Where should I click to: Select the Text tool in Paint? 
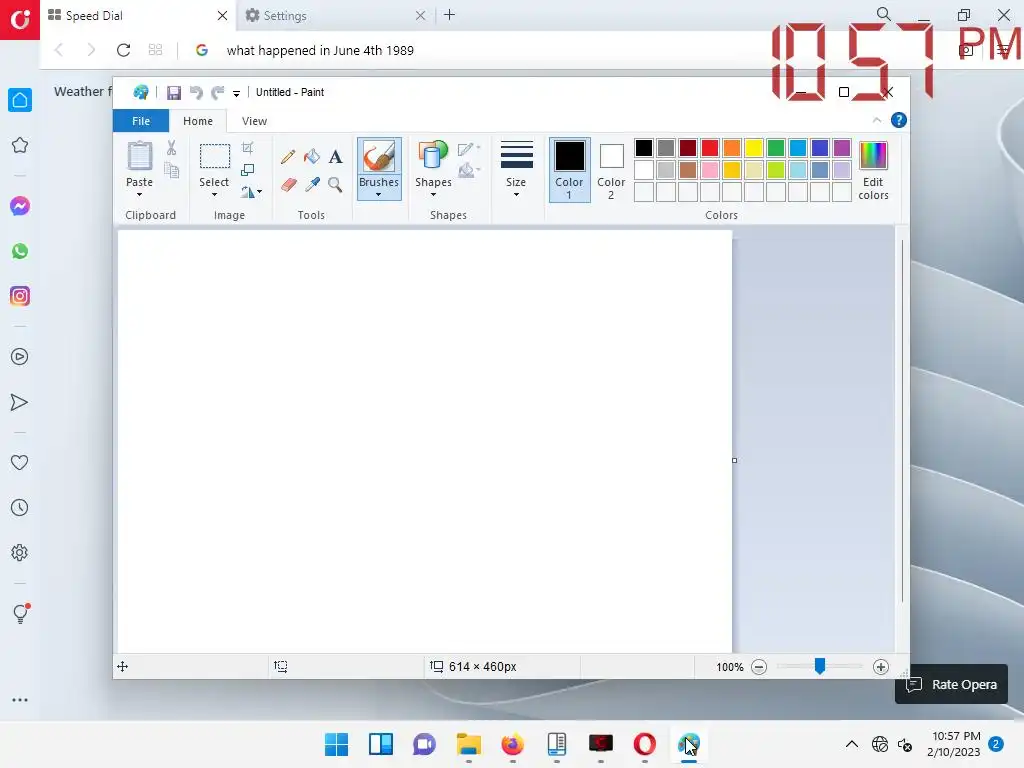point(335,156)
